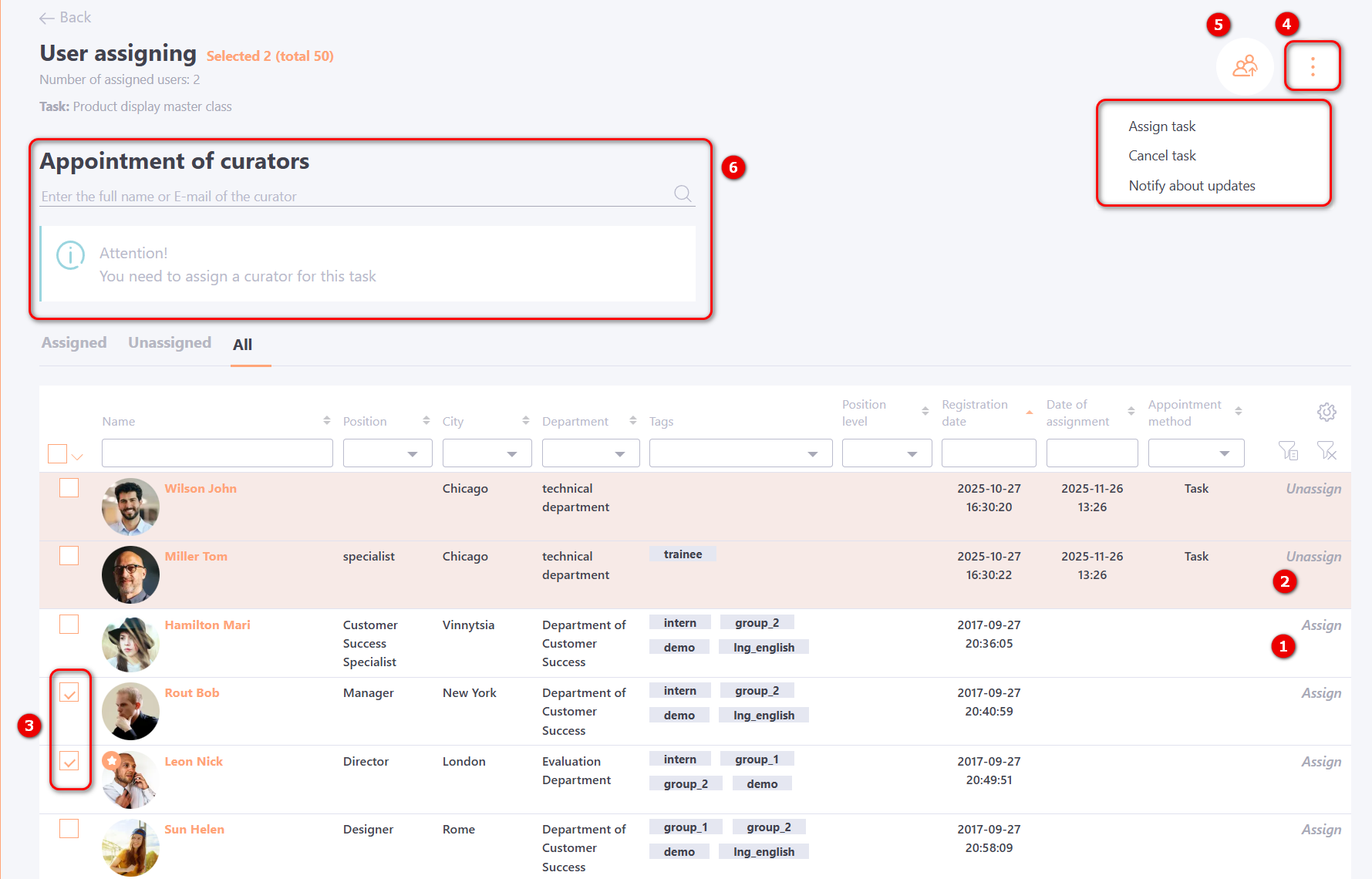This screenshot has width=1372, height=879.
Task: Click the apply filter funnel icon
Action: coord(1287,451)
